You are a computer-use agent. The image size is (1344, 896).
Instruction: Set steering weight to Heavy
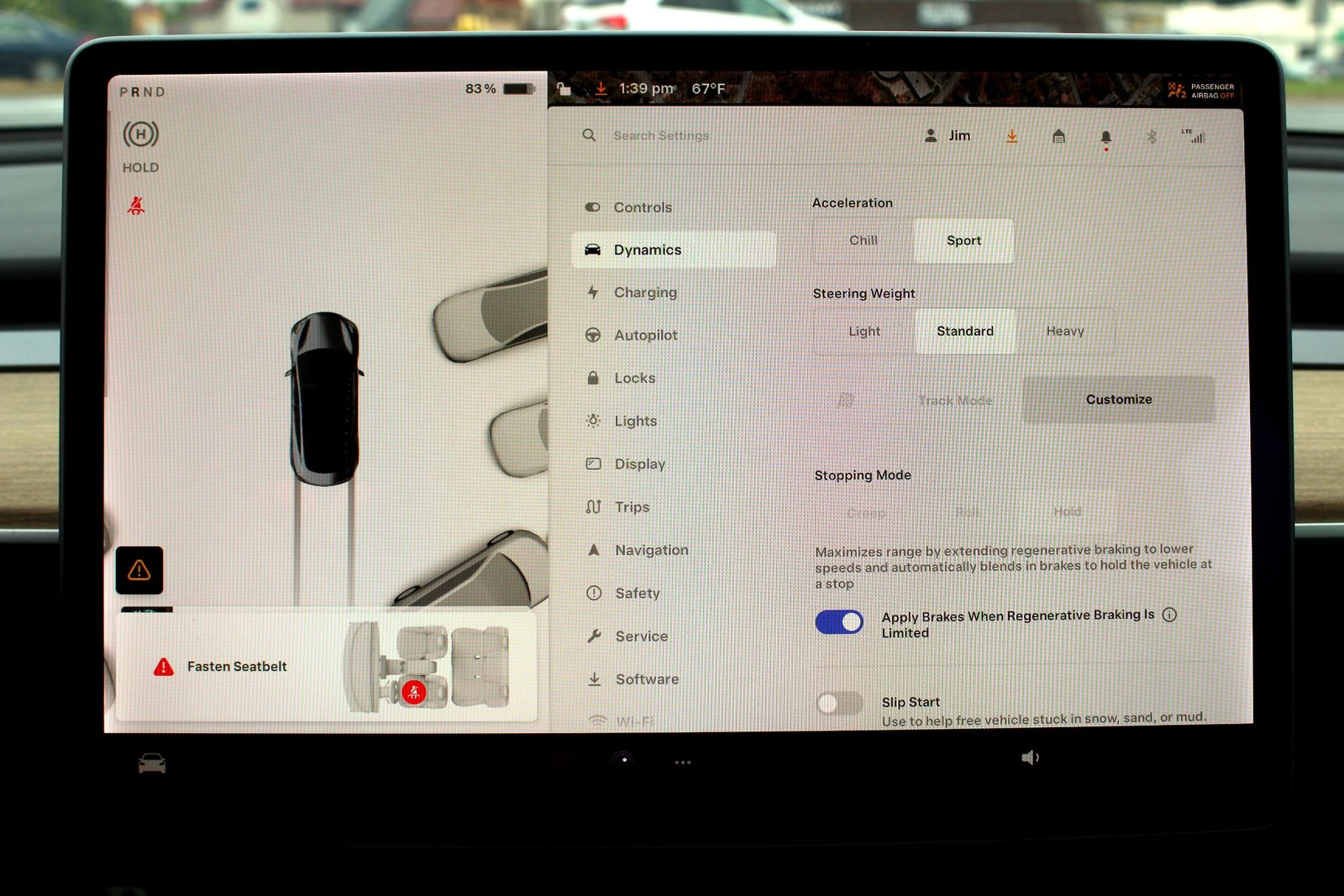(x=1064, y=332)
